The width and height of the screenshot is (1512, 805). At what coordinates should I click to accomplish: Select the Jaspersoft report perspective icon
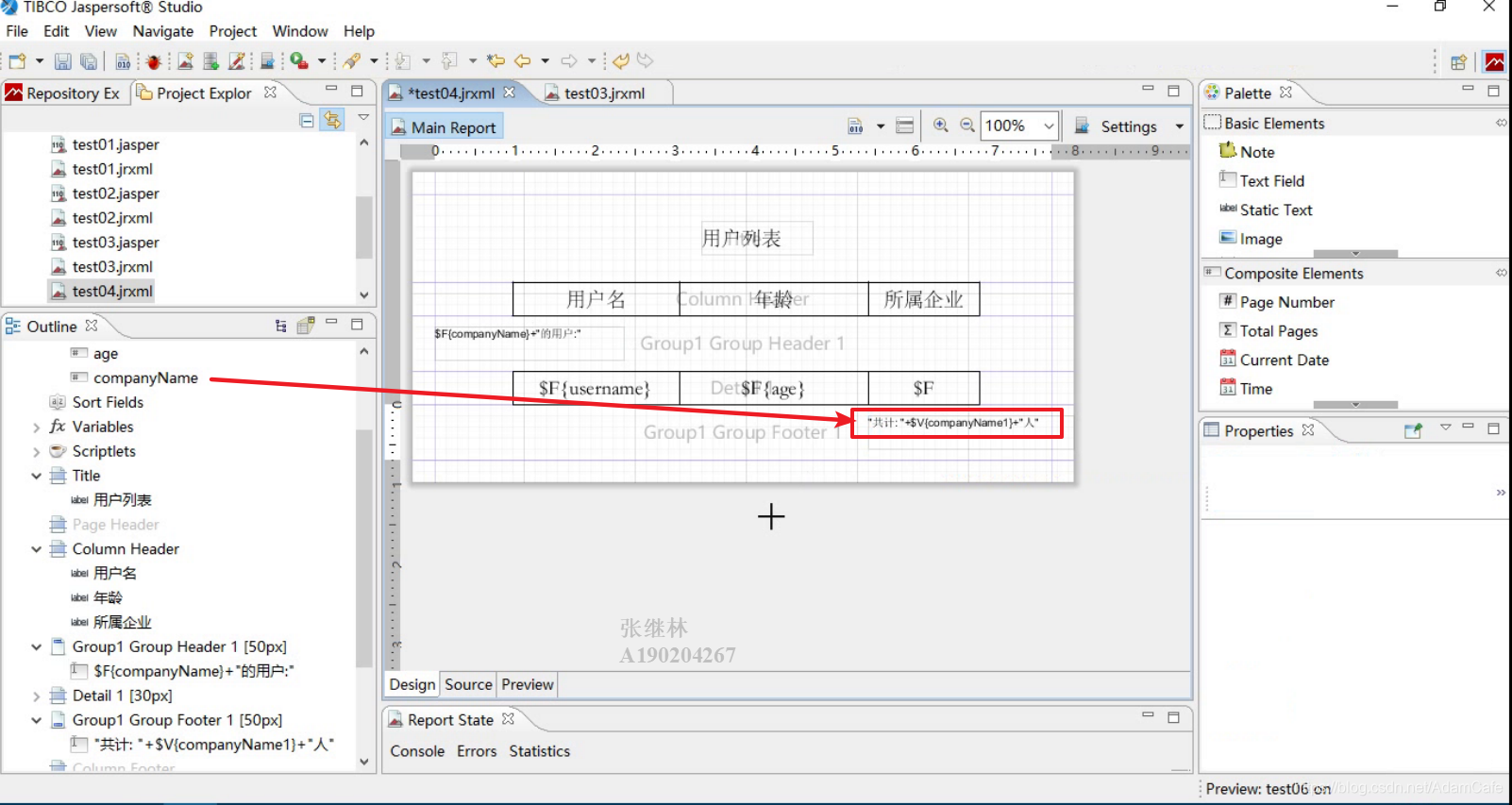[1495, 62]
